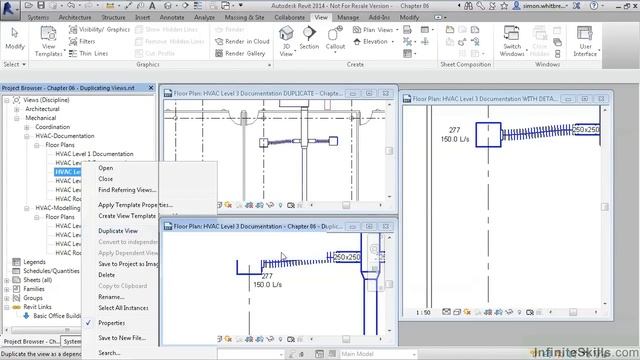Open the Annotate ribbon tab

point(172,18)
